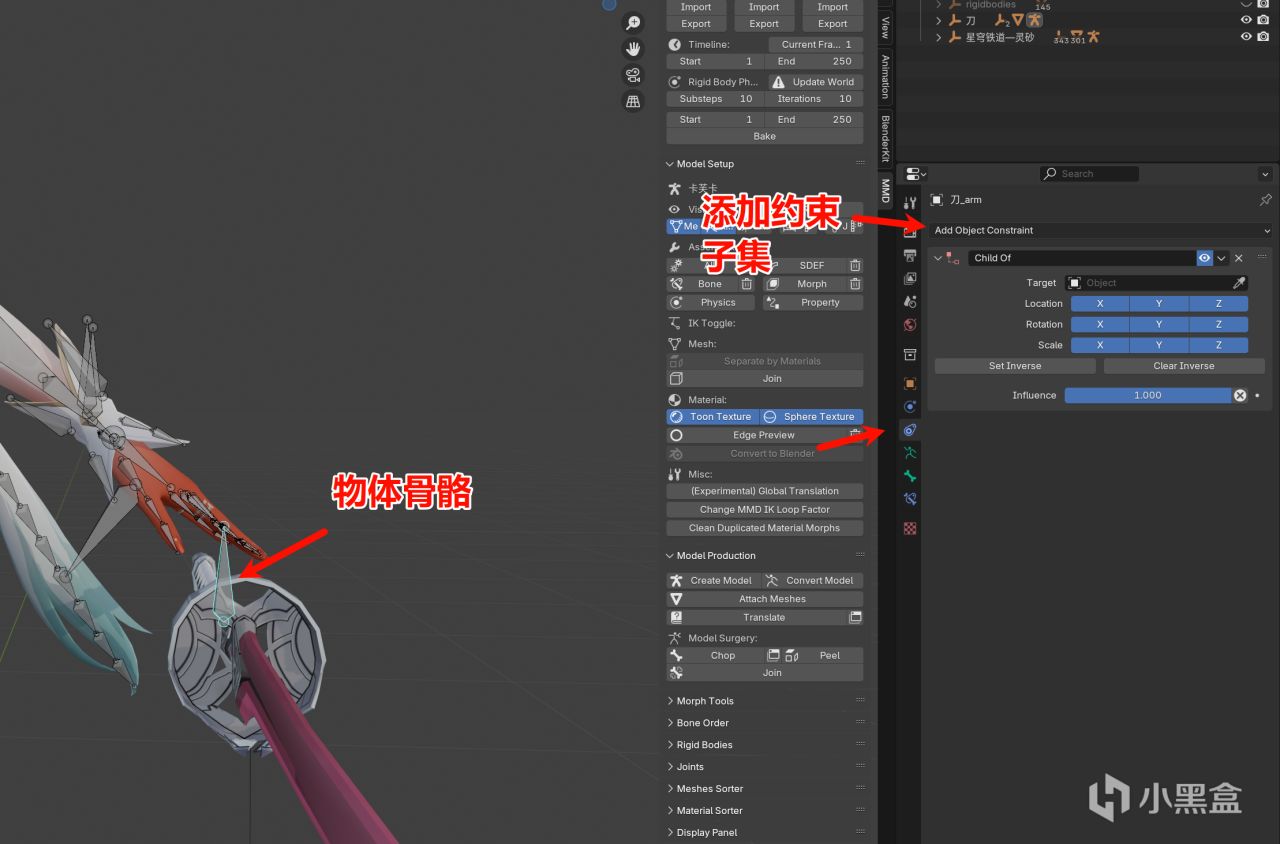The image size is (1280, 844).
Task: Expand the Bone Order panel
Action: [x=669, y=723]
